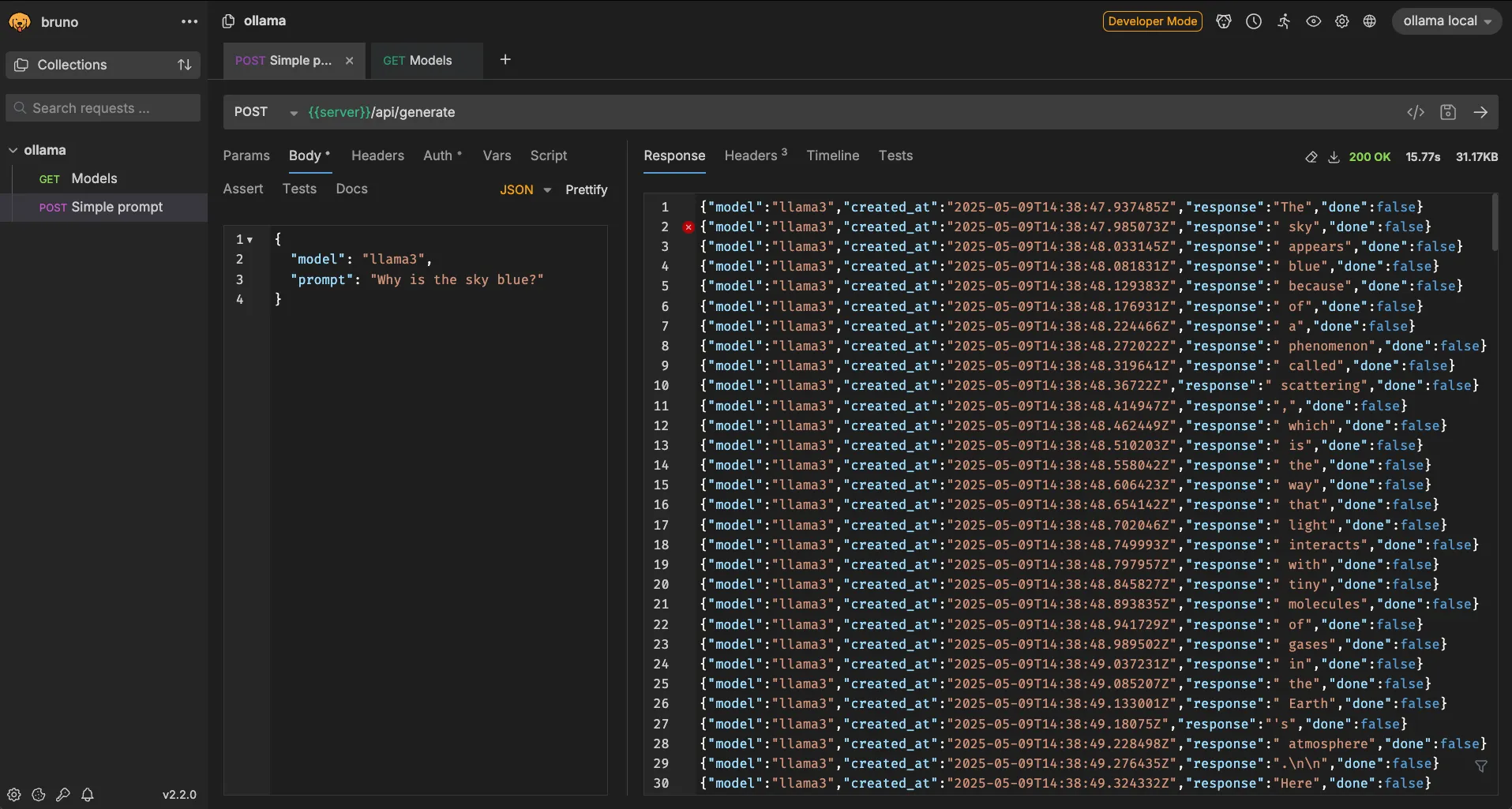This screenshot has height=809, width=1512.
Task: Generate code with the </> icon
Action: tap(1416, 112)
